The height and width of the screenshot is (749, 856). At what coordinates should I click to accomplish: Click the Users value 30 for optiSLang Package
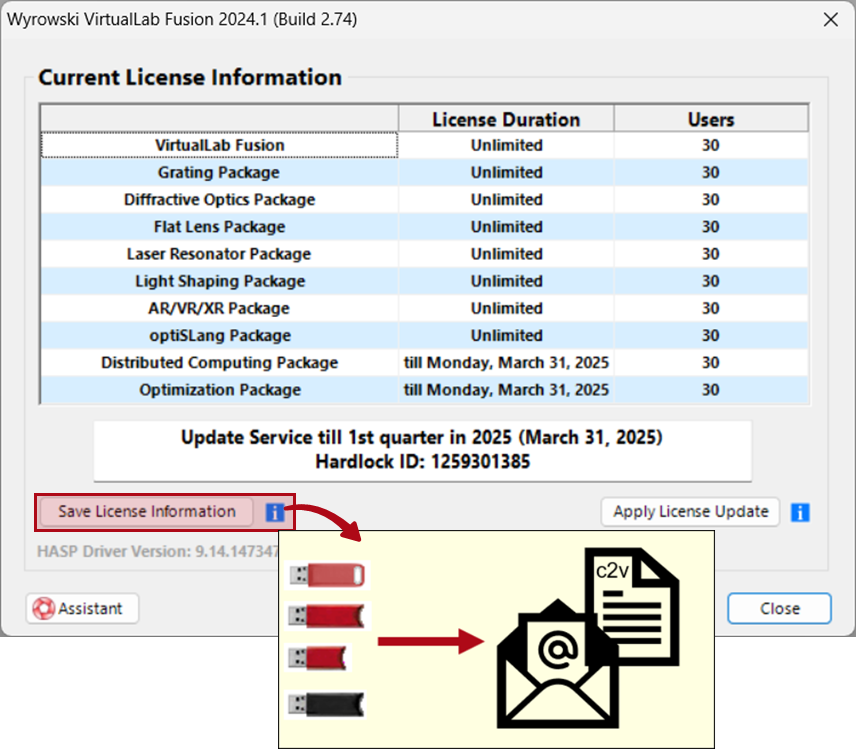pyautogui.click(x=711, y=335)
